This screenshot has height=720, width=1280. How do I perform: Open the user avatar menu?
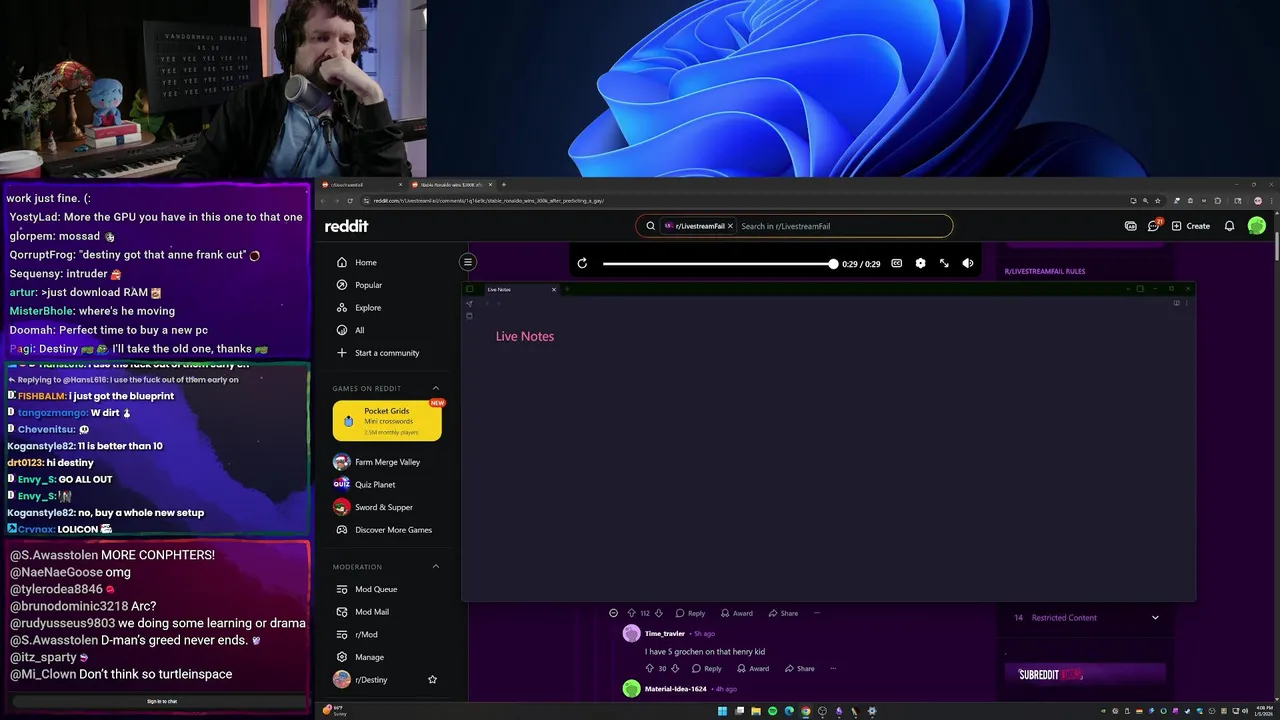pos(1257,226)
